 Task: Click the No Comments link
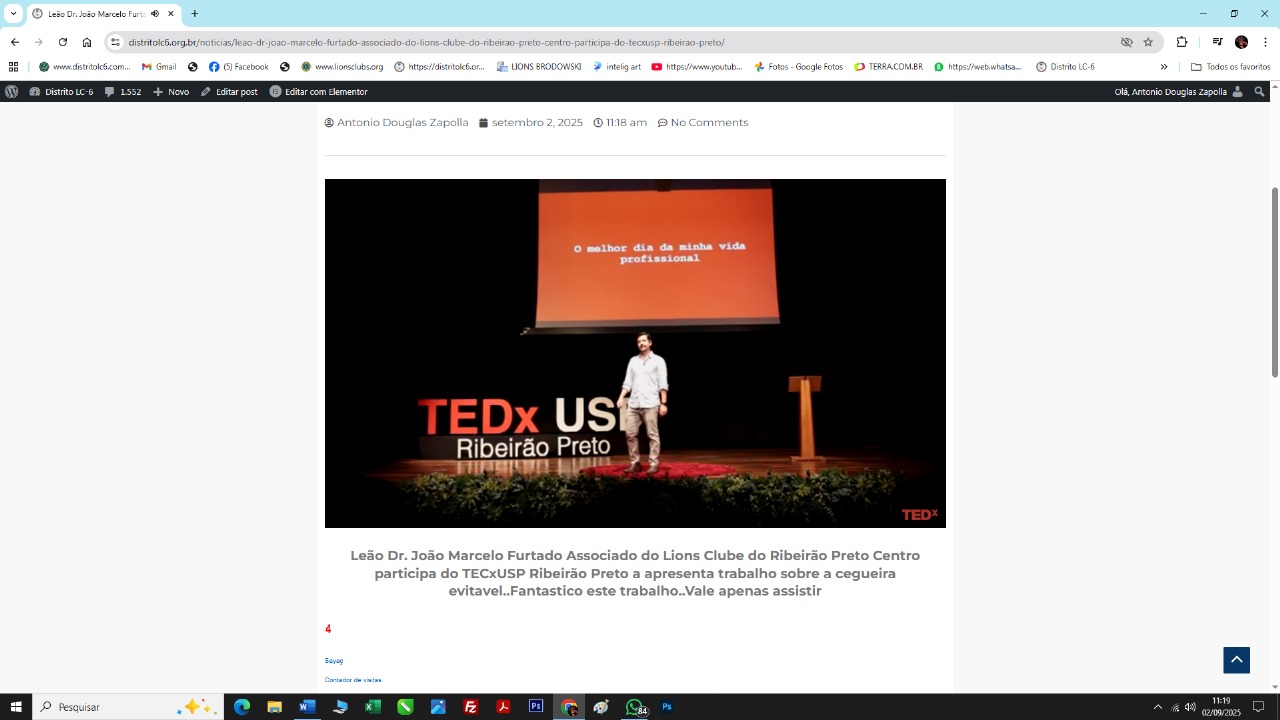coord(709,123)
